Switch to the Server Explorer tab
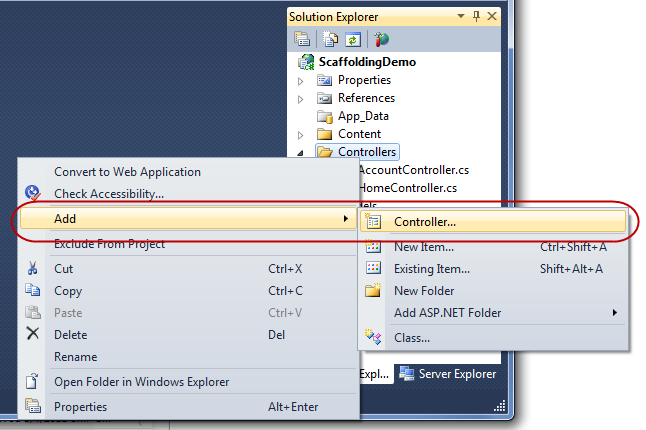This screenshot has height=430, width=646. pyautogui.click(x=447, y=374)
